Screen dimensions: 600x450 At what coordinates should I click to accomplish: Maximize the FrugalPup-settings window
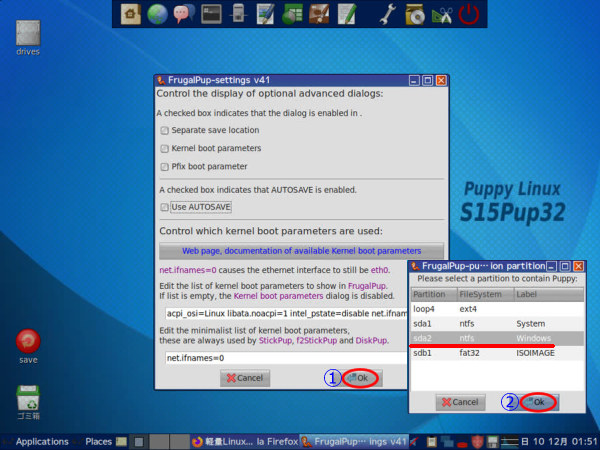427,80
